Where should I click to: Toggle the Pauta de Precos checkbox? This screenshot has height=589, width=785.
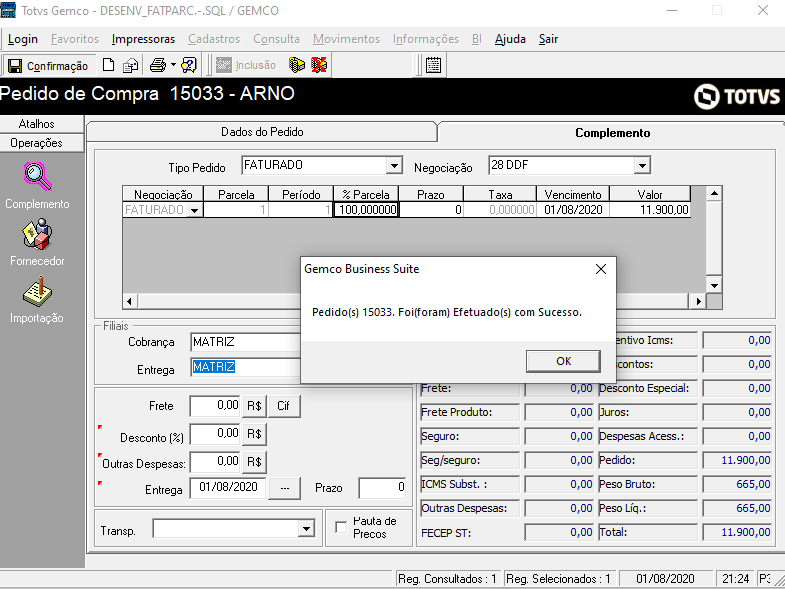click(341, 527)
